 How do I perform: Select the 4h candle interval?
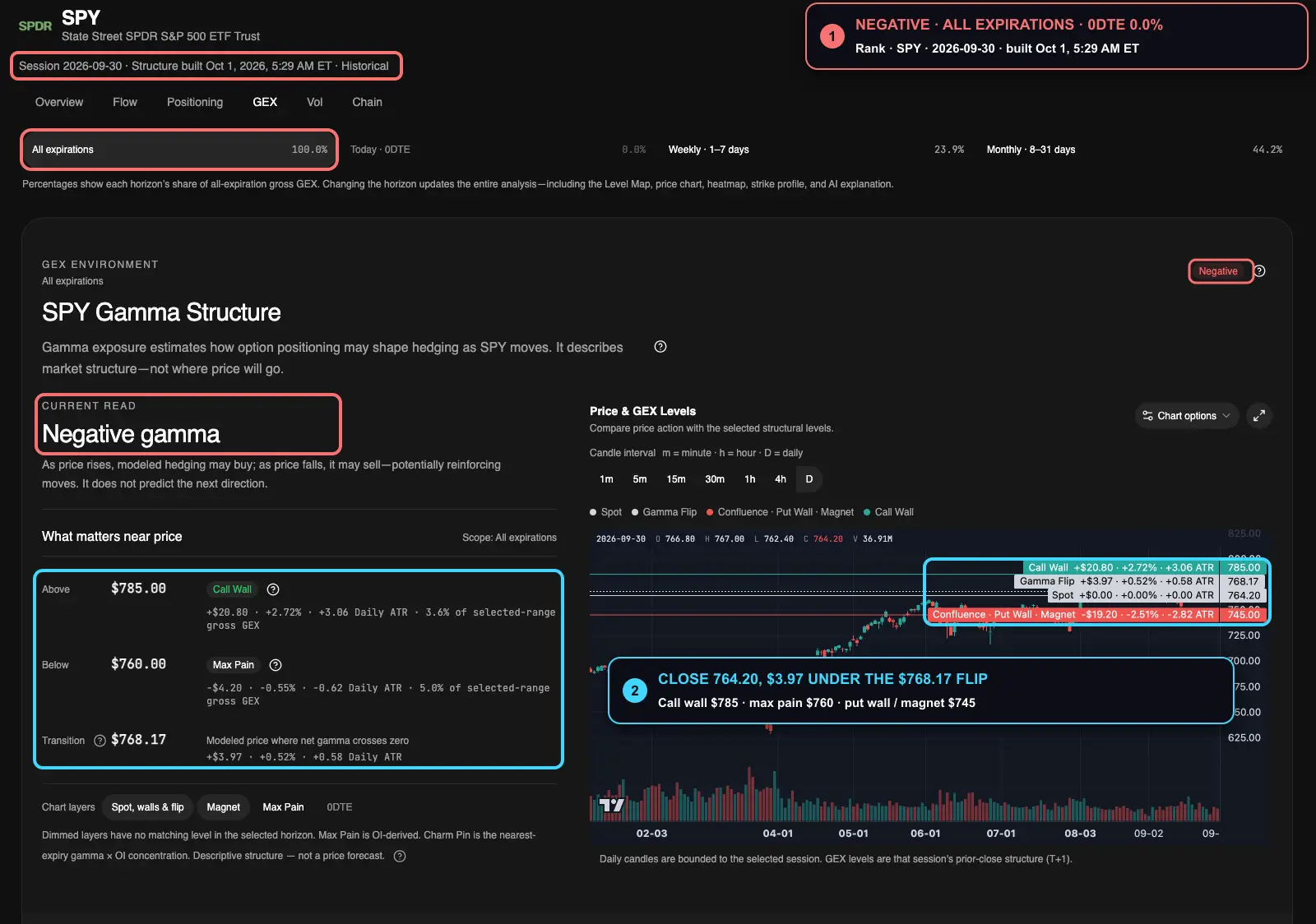point(781,479)
